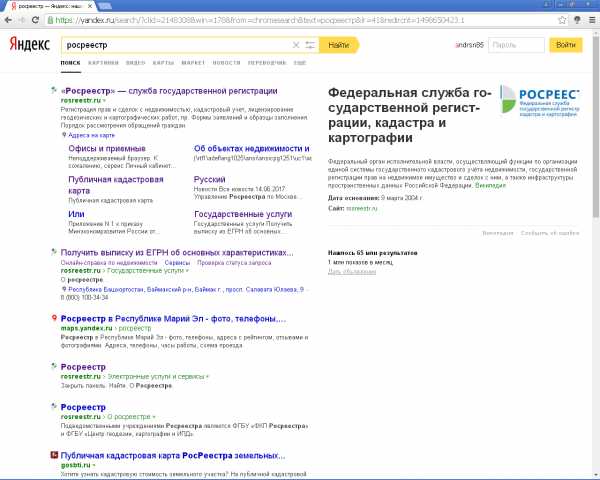Close the росреестр browser tab
The image size is (600, 480).
tap(90, 6)
